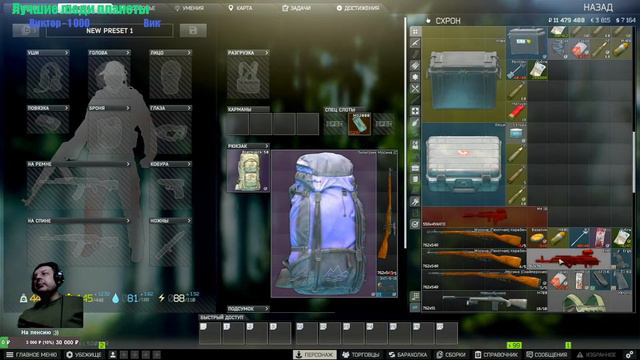The image size is (640, 360).
Task: Switch to the ДОСТИЖЕНИЯ top tab
Action: coord(358,8)
